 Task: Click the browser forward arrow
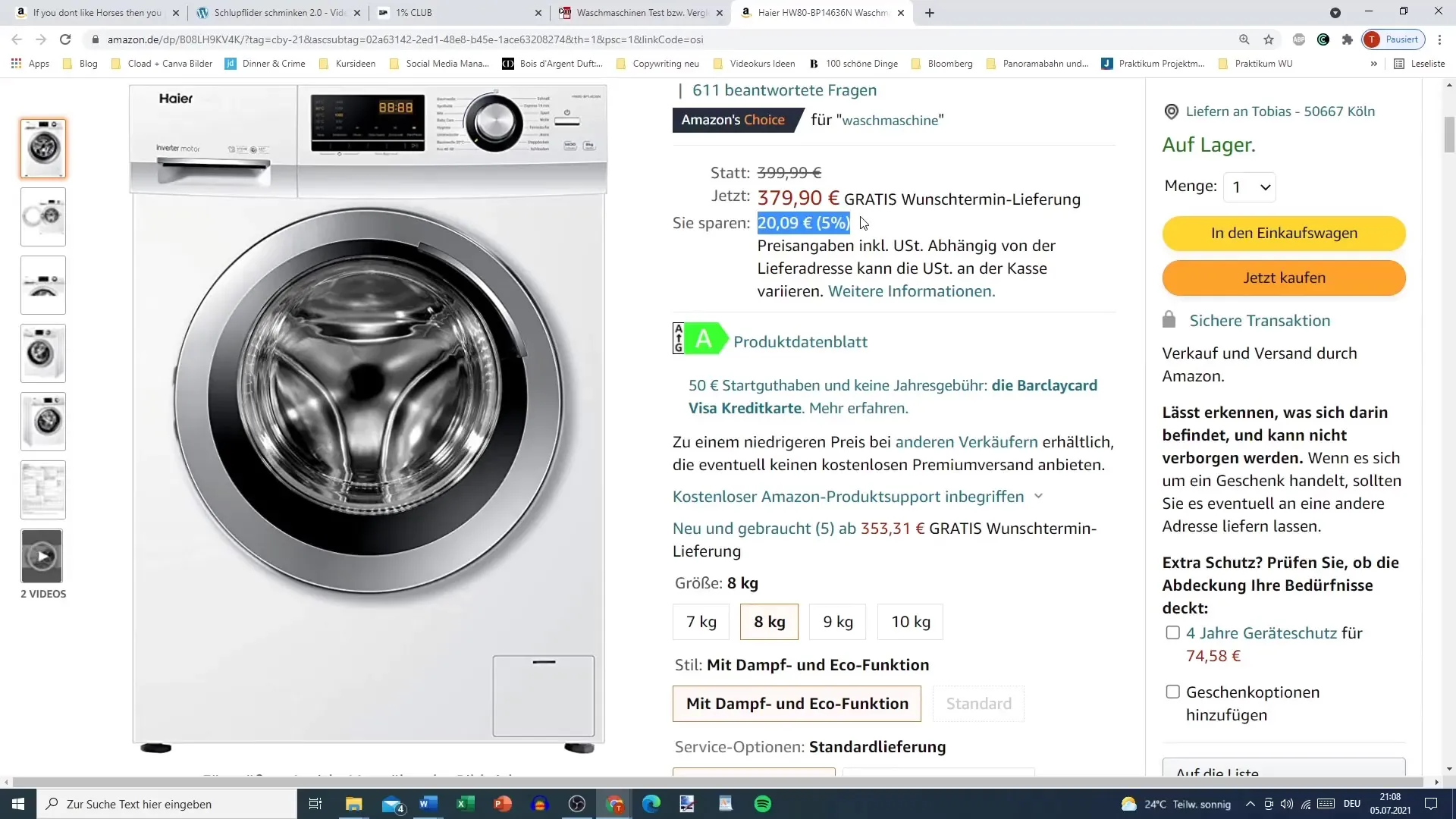(41, 39)
